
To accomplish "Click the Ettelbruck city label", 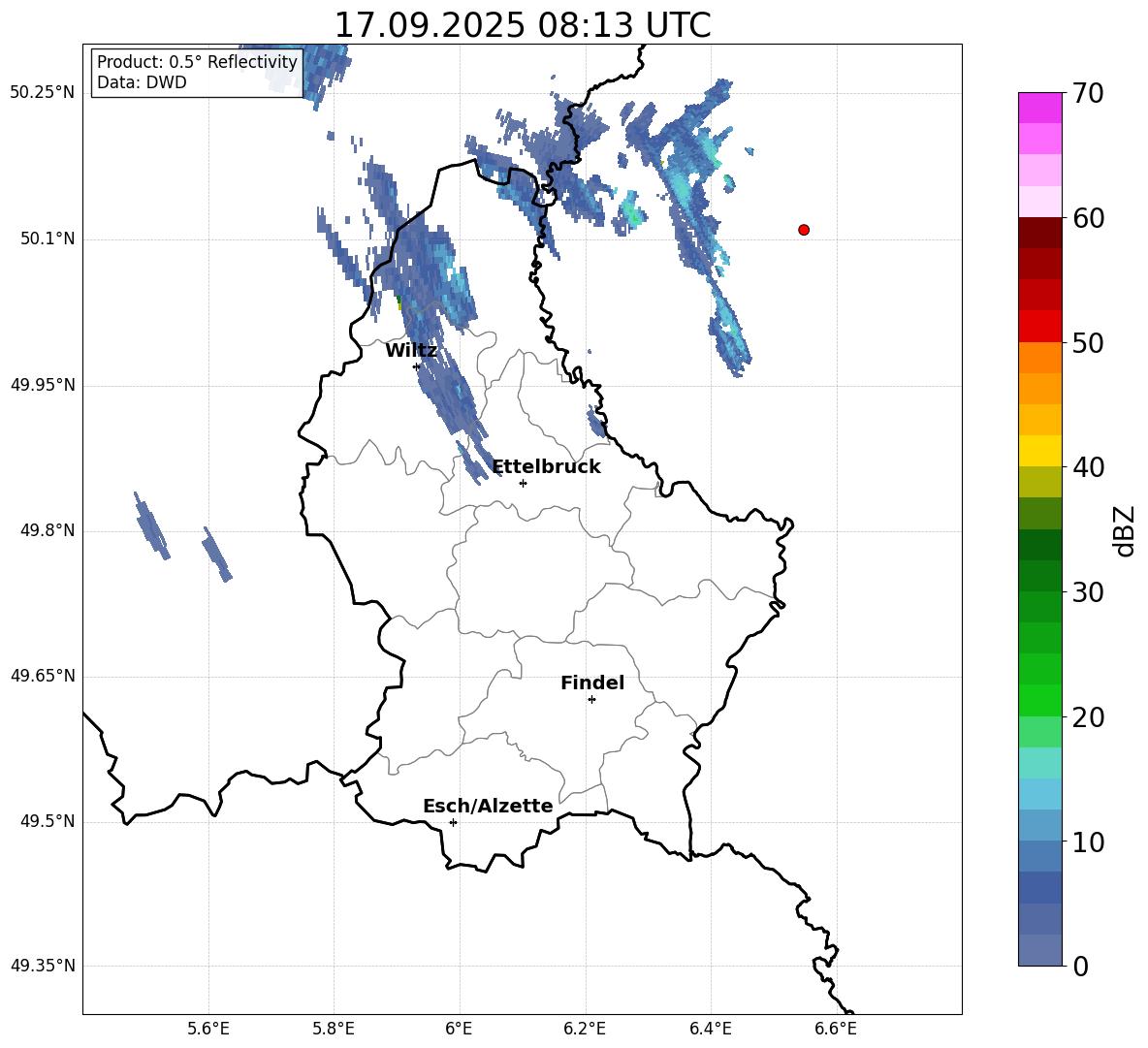I will 546,467.
